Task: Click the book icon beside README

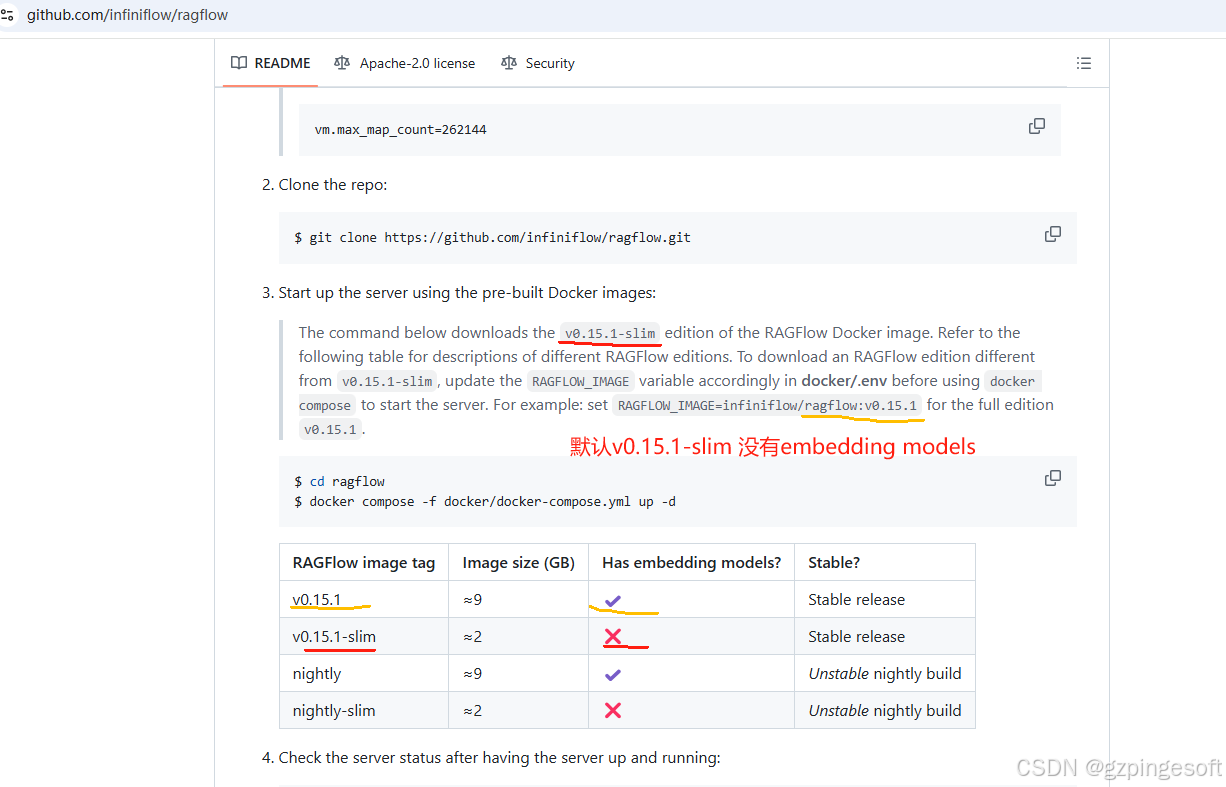Action: 239,63
